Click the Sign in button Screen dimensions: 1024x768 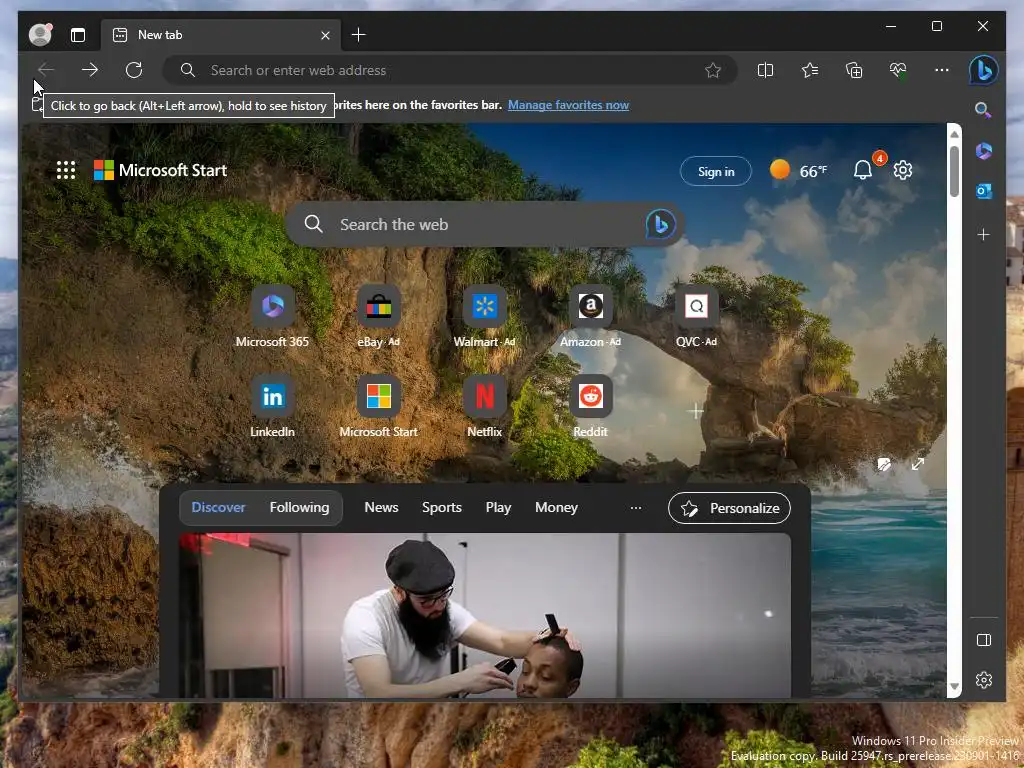[716, 171]
